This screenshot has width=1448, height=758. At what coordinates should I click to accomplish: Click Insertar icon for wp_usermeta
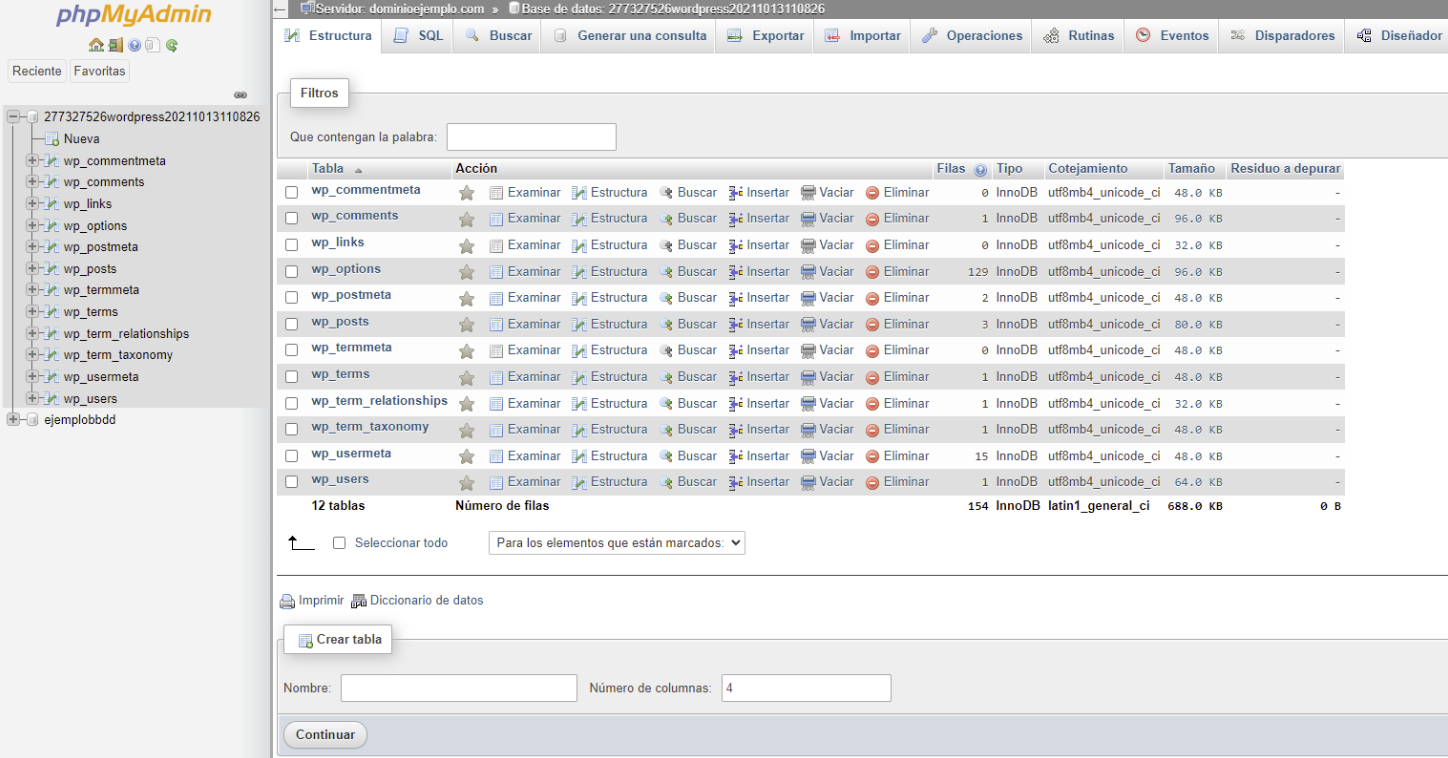pyautogui.click(x=736, y=456)
